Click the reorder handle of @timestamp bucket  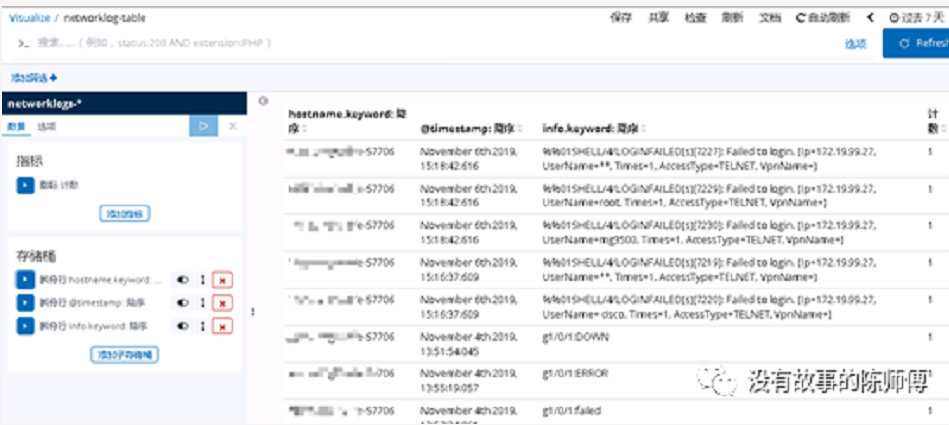pos(203,303)
